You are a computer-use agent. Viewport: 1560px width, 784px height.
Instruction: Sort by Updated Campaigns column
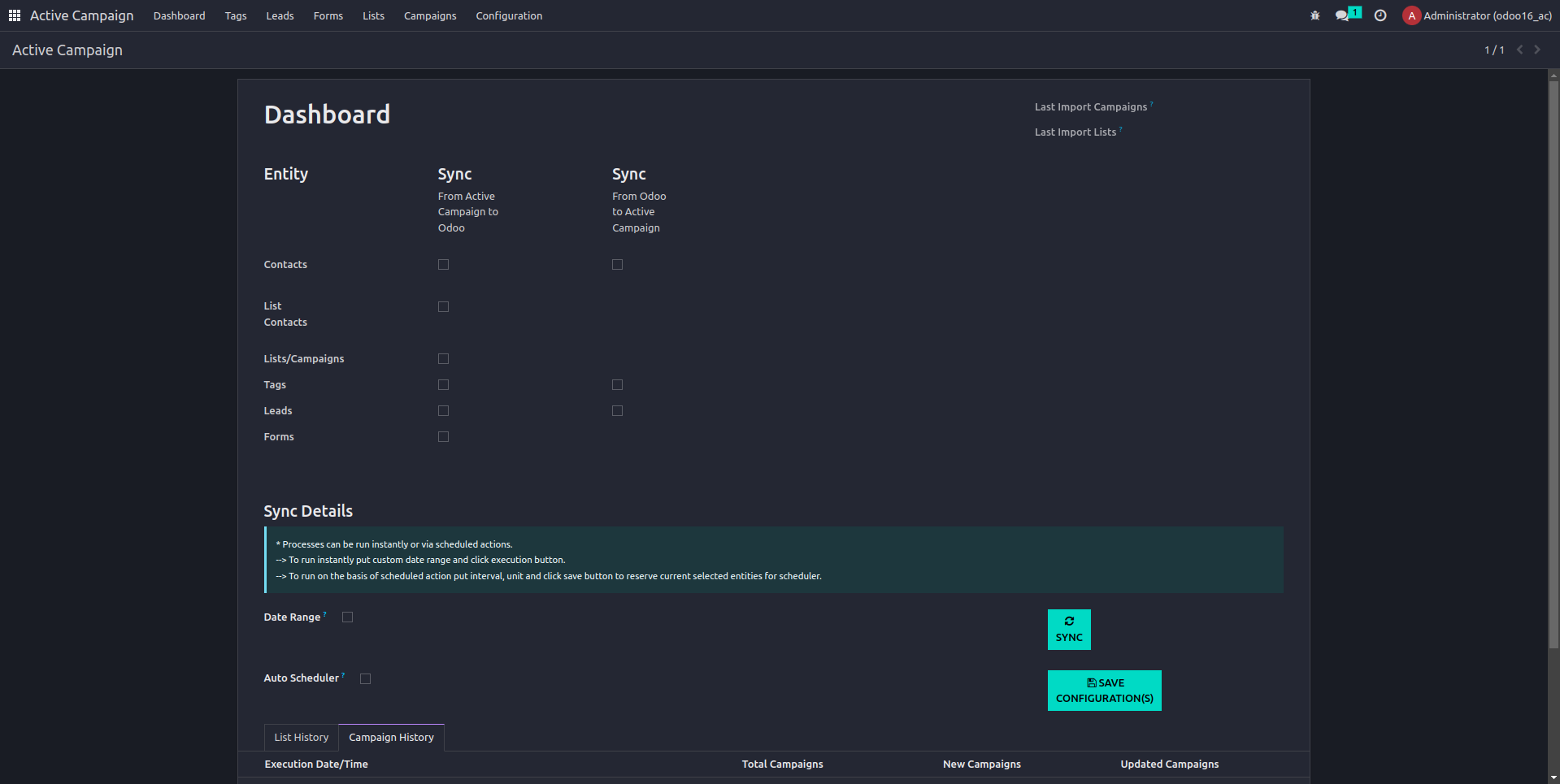1170,764
